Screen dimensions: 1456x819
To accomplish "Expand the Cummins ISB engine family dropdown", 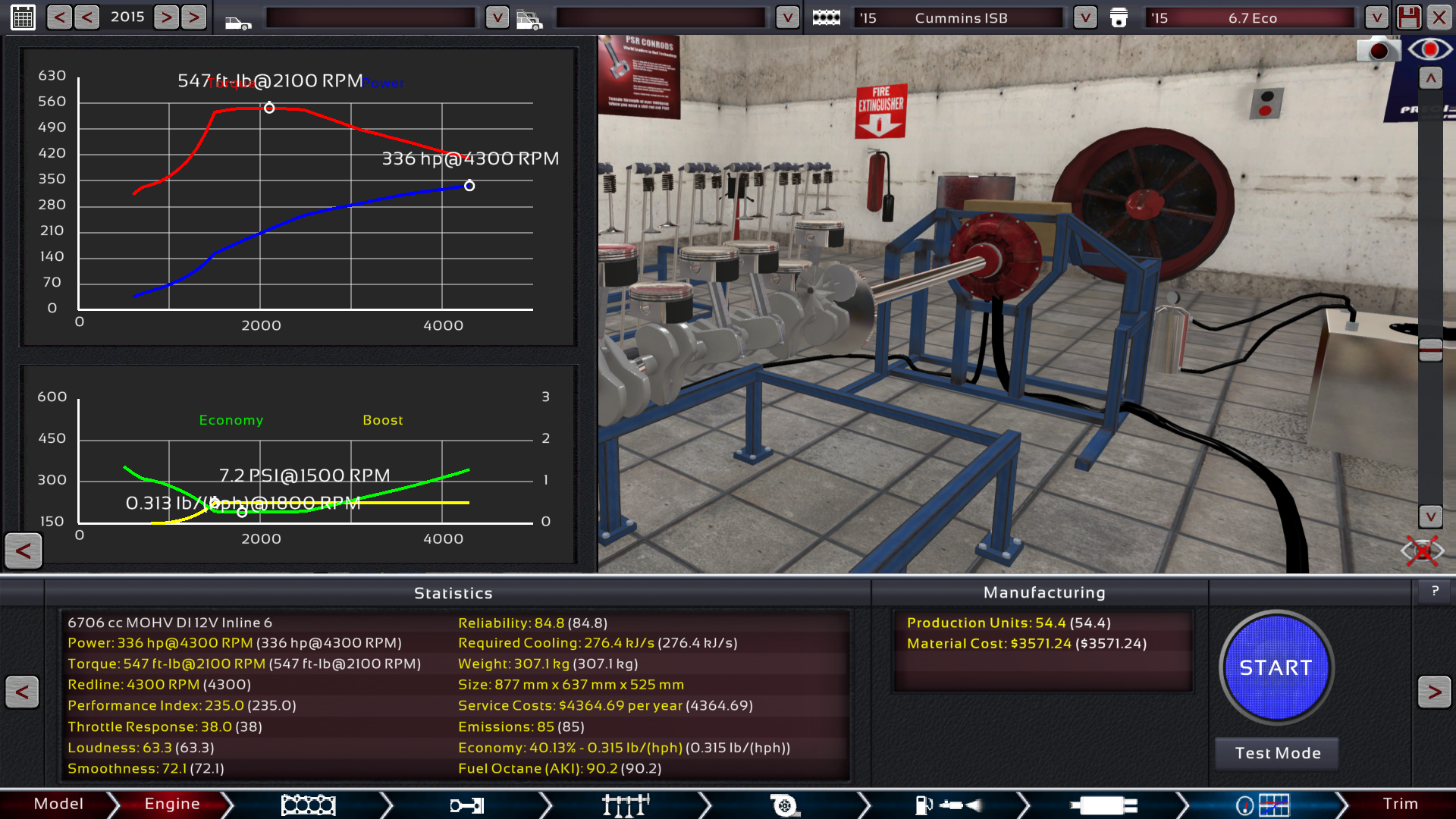I will pyautogui.click(x=1085, y=17).
